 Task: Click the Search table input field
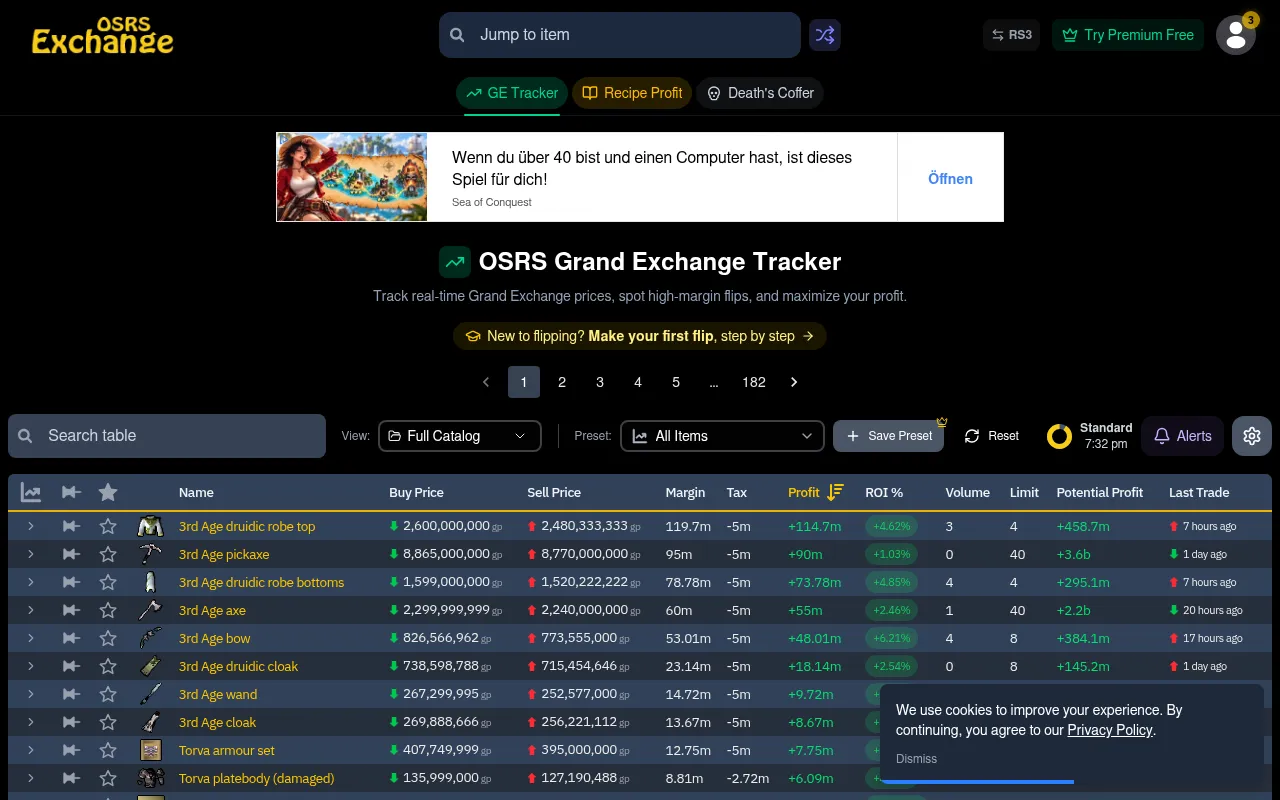[x=167, y=436]
